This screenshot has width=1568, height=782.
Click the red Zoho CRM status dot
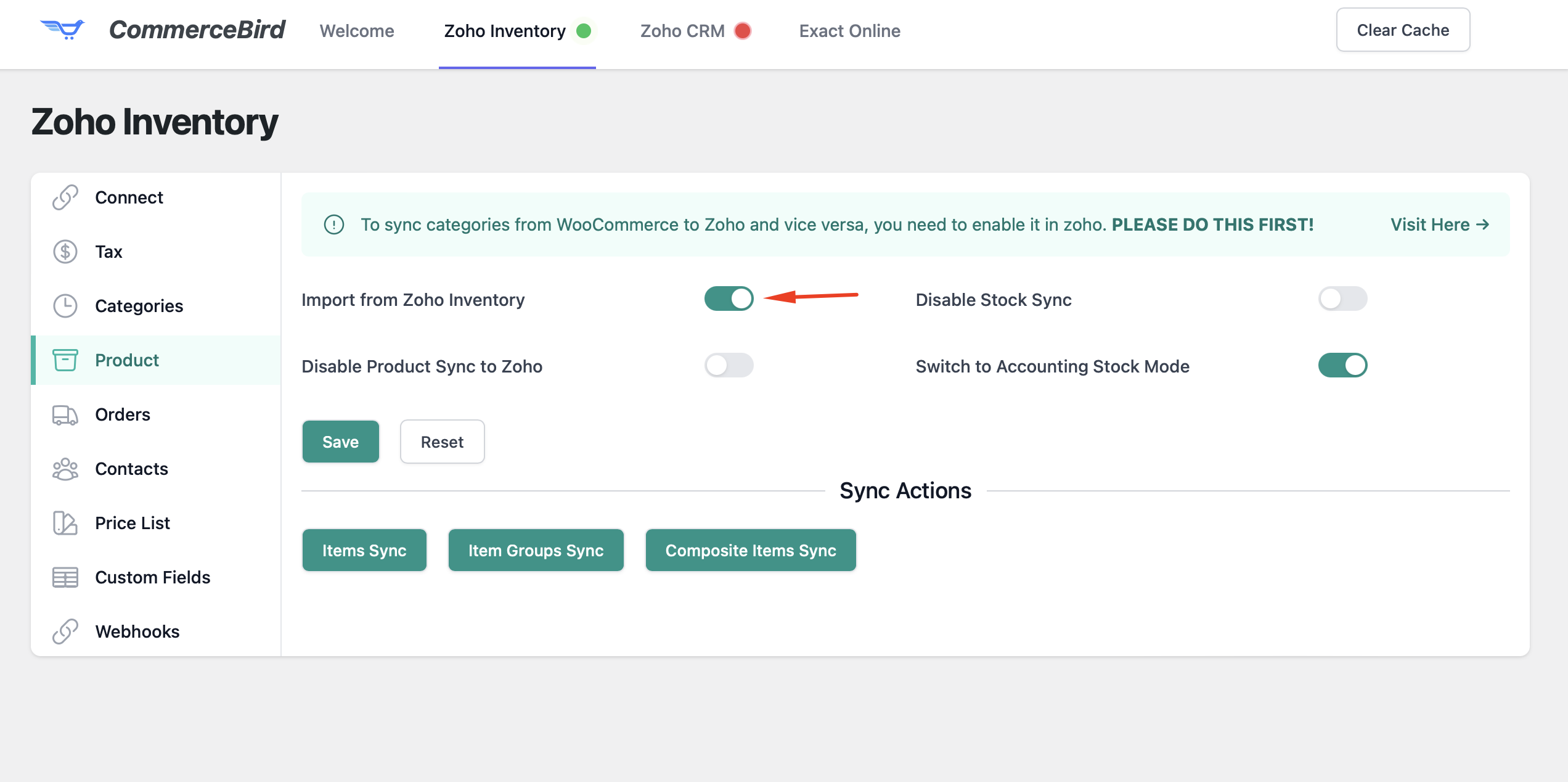point(743,31)
